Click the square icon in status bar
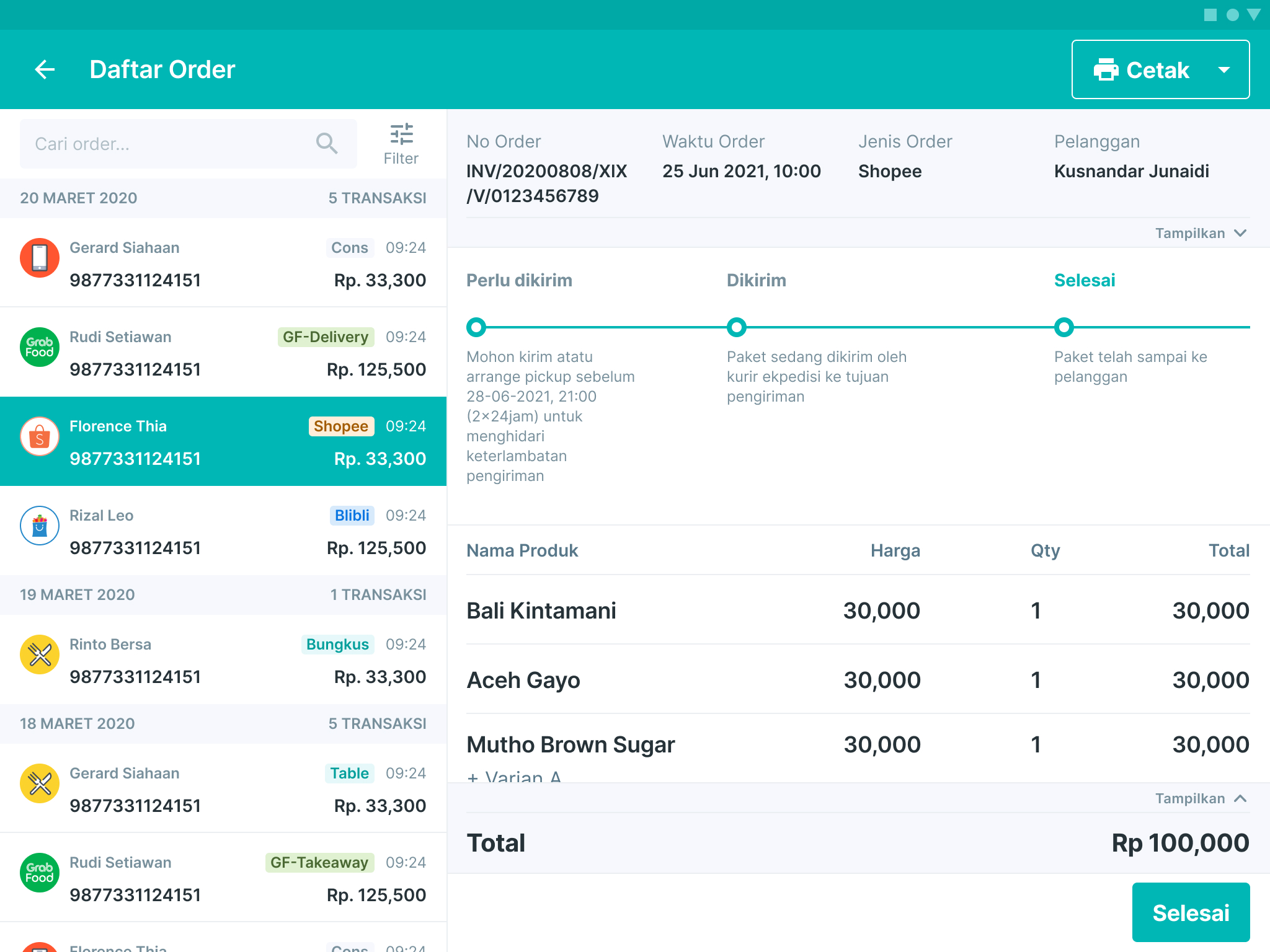This screenshot has height=952, width=1270. tap(1210, 15)
